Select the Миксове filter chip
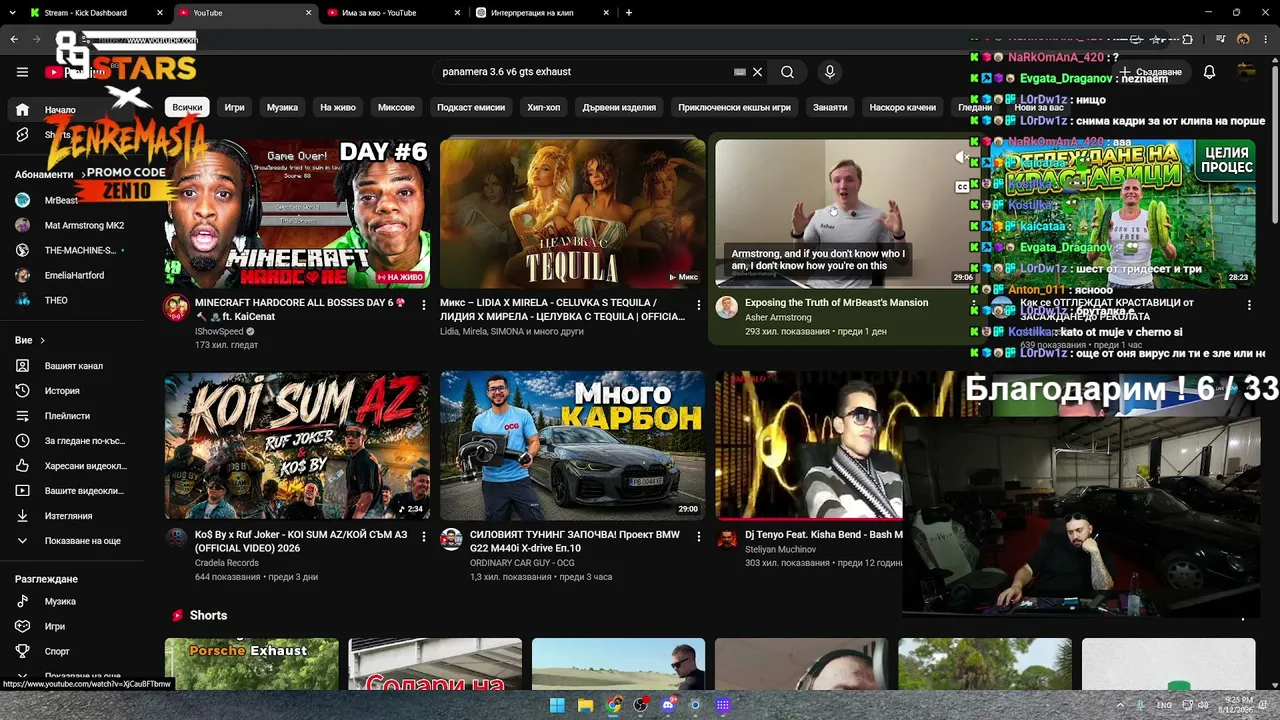Viewport: 1280px width, 720px height. coord(396,107)
